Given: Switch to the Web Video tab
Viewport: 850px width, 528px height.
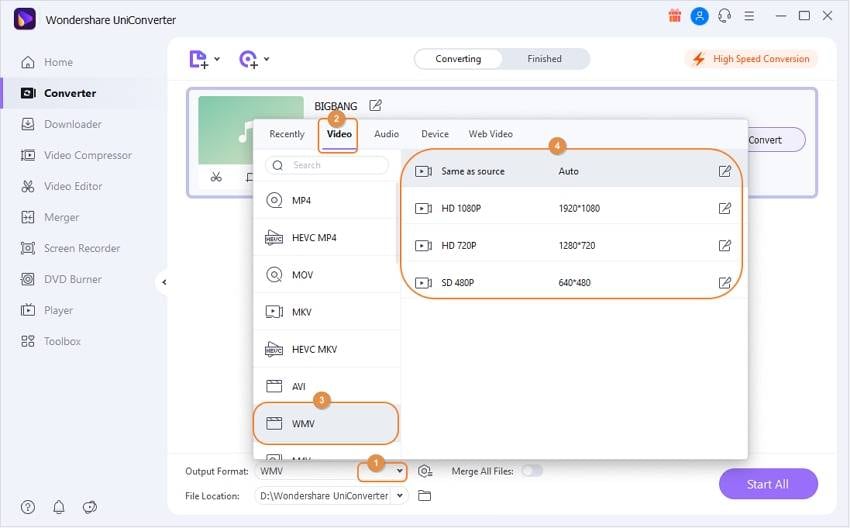Looking at the screenshot, I should (491, 134).
